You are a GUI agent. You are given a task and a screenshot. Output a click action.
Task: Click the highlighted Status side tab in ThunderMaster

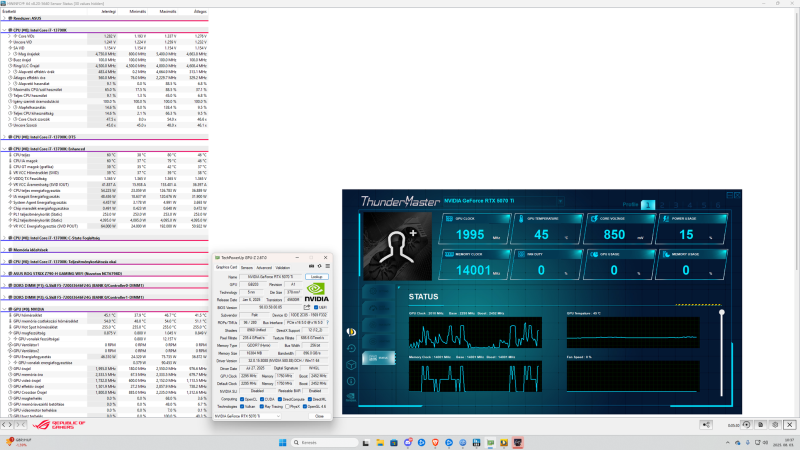379,358
